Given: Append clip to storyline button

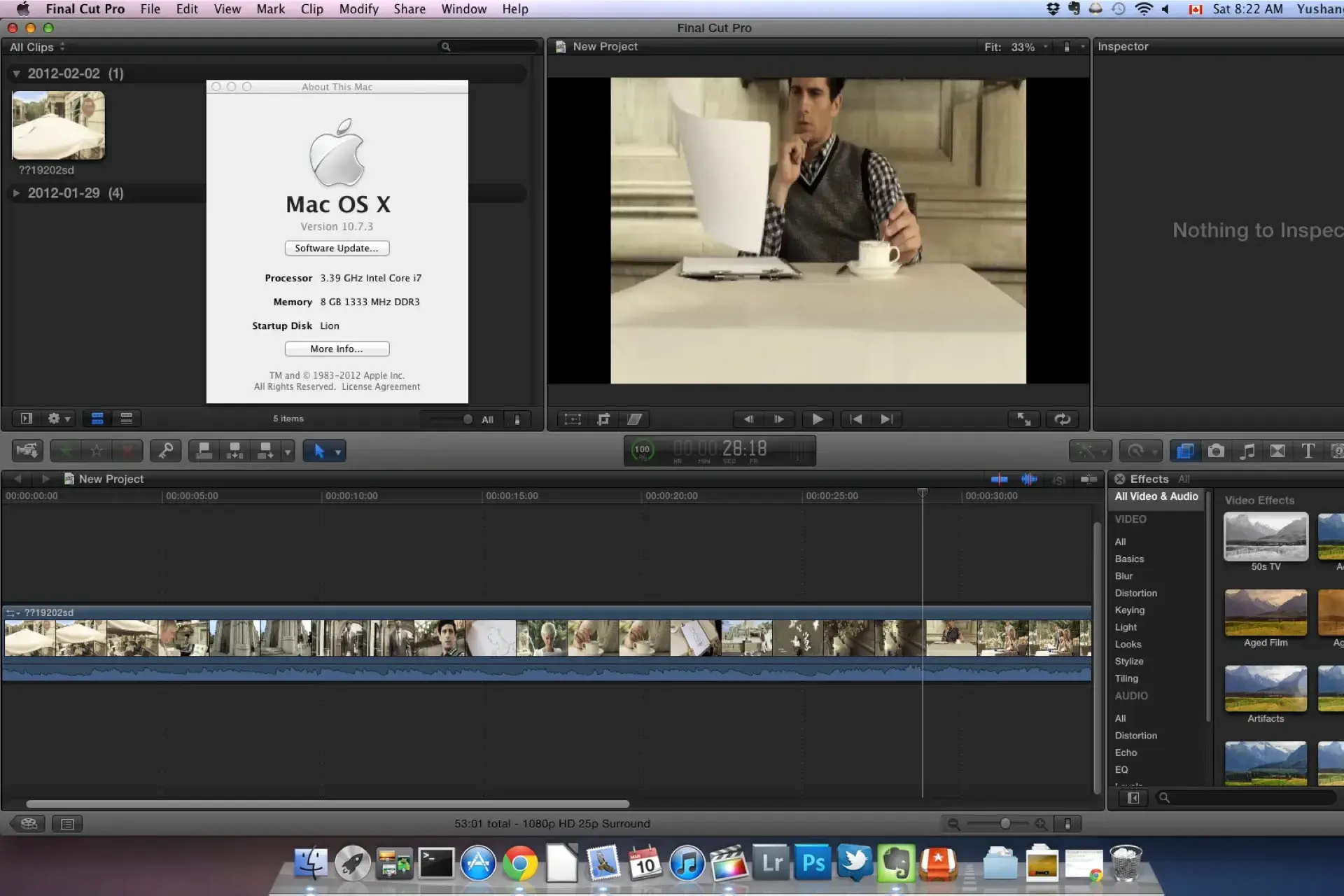Looking at the screenshot, I should coord(265,451).
